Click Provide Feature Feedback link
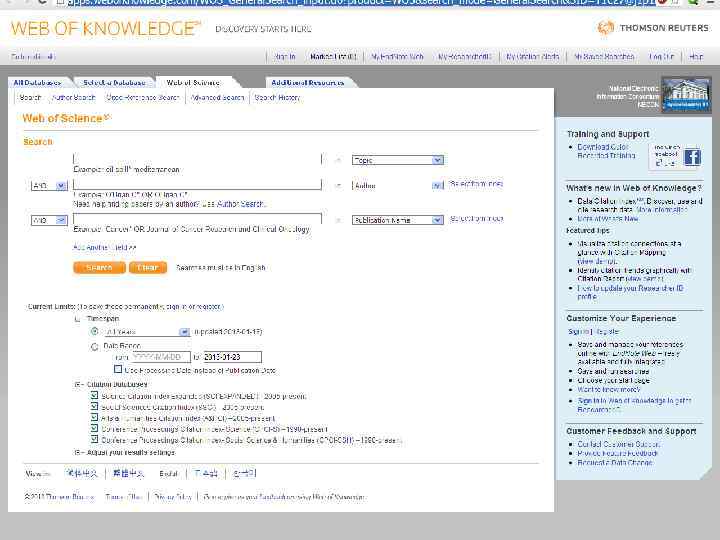 618,453
